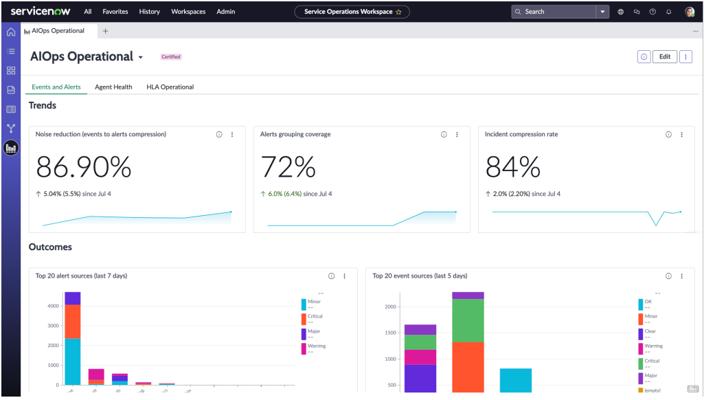This screenshot has width=704, height=400.
Task: Expand the AIOps Operational title dropdown
Action: pos(141,57)
